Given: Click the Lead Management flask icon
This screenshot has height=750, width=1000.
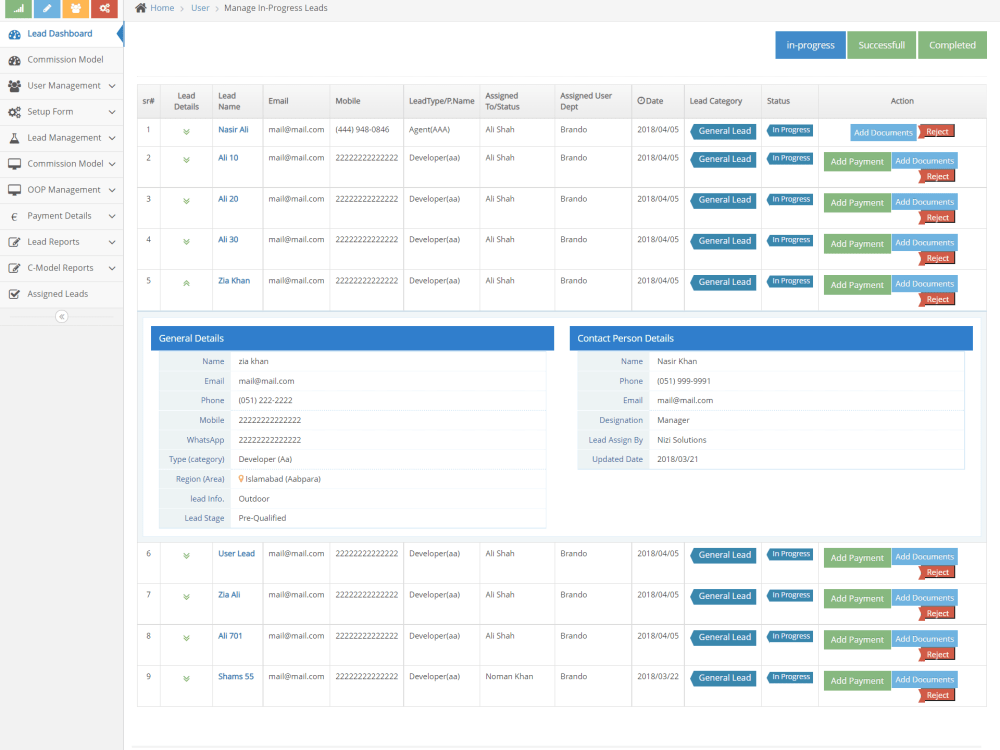Looking at the screenshot, I should pos(14,138).
